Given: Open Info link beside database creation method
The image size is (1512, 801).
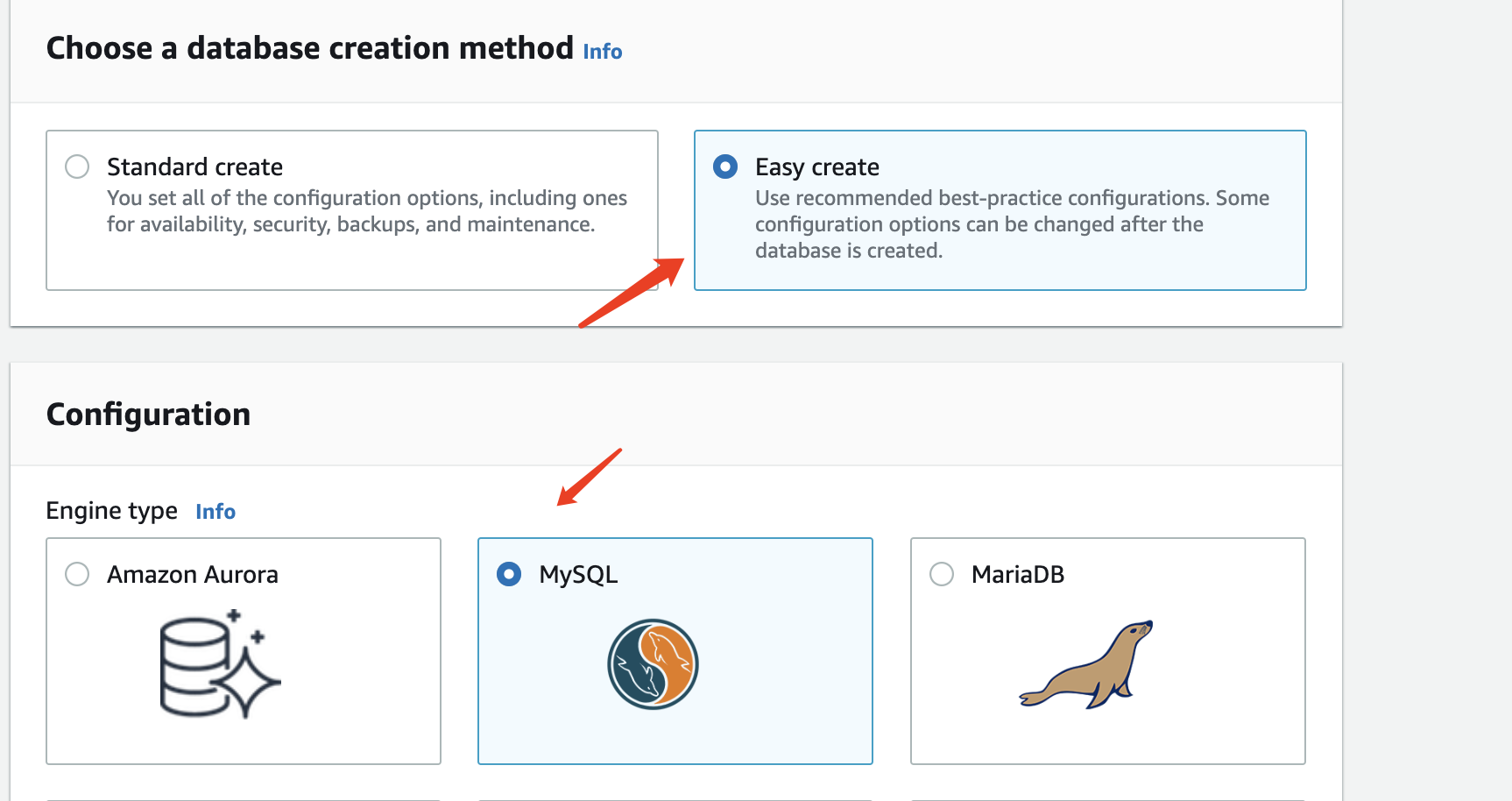Looking at the screenshot, I should (603, 52).
